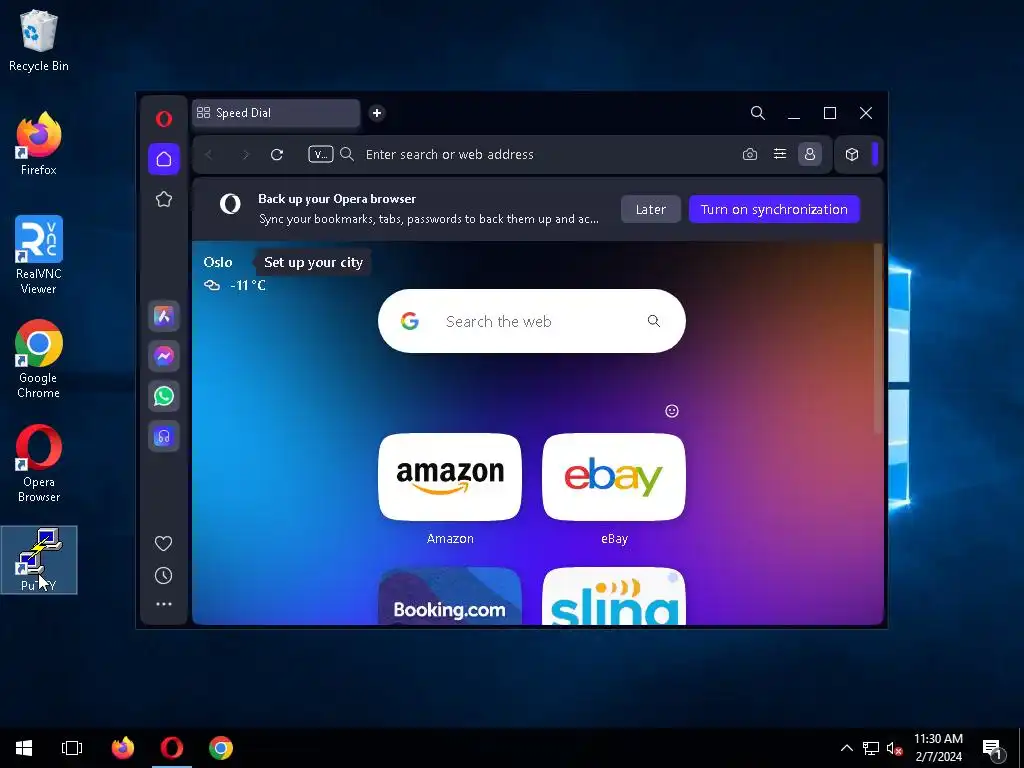Open the Sling speed dial tile
Viewport: 1024px width, 768px height.
point(614,596)
